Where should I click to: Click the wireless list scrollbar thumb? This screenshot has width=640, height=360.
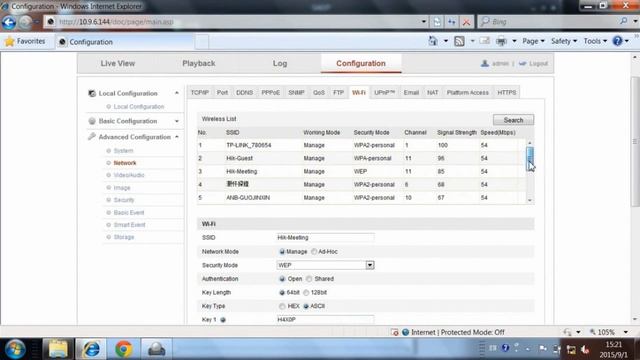pyautogui.click(x=530, y=158)
